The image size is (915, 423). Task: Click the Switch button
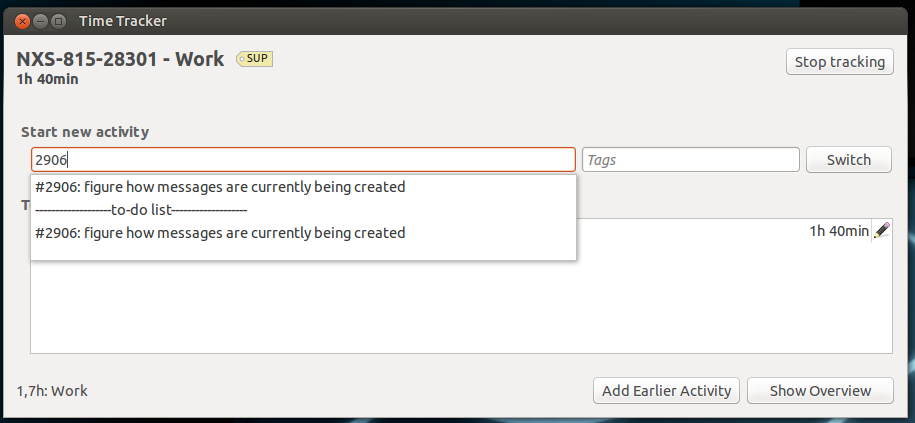point(848,160)
